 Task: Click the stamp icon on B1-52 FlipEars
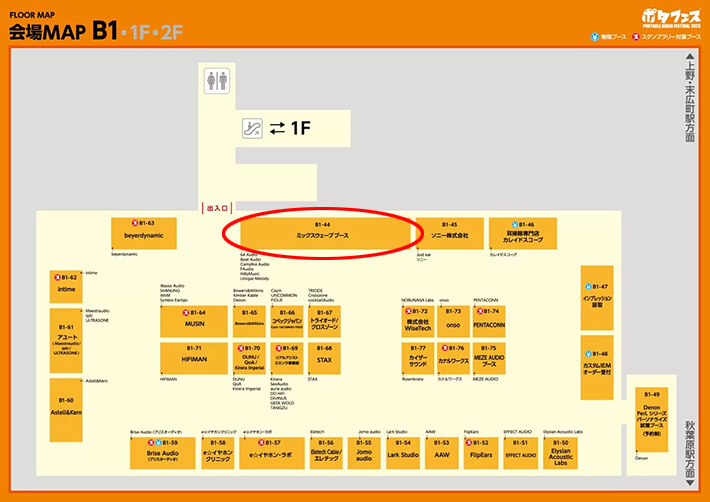[469, 442]
